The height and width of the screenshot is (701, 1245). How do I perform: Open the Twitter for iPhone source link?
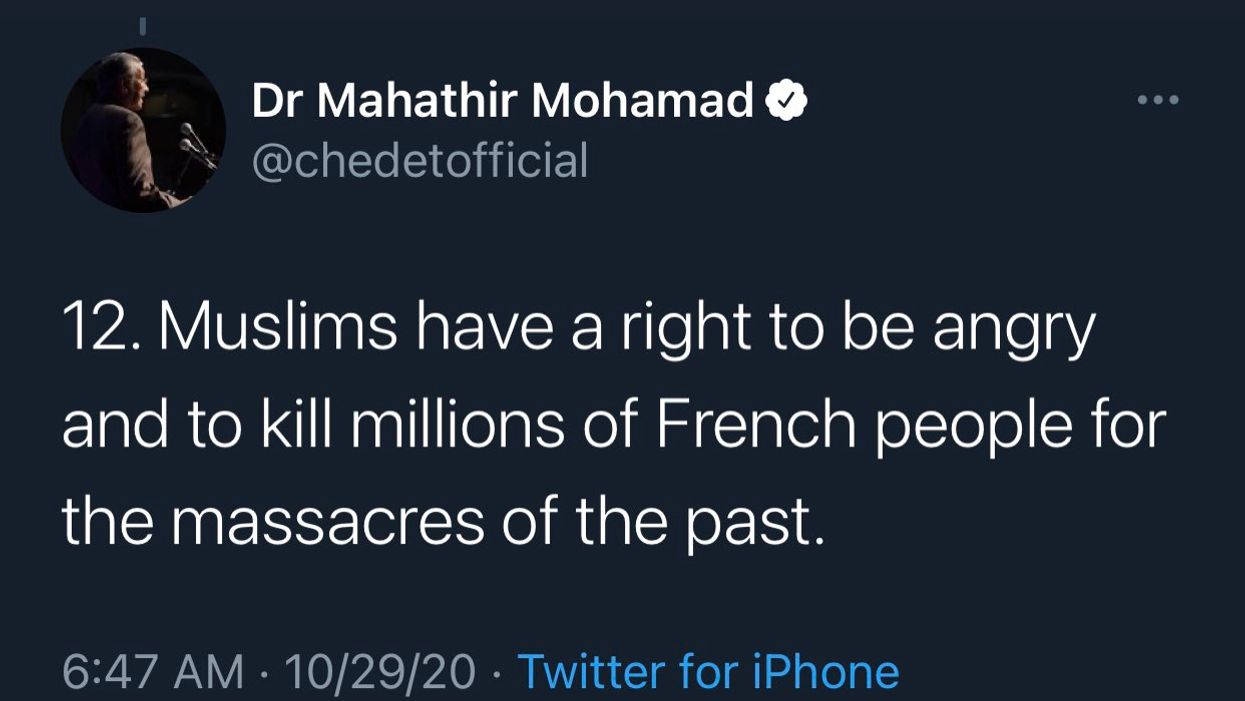pos(708,671)
